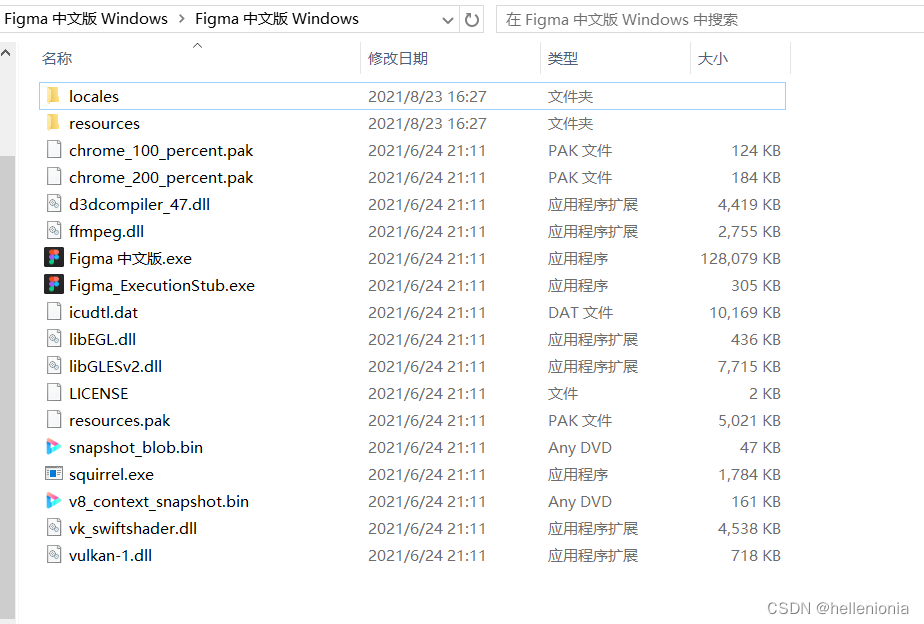
Task: Click the chrome_100_percent.pak file icon
Action: (54, 150)
